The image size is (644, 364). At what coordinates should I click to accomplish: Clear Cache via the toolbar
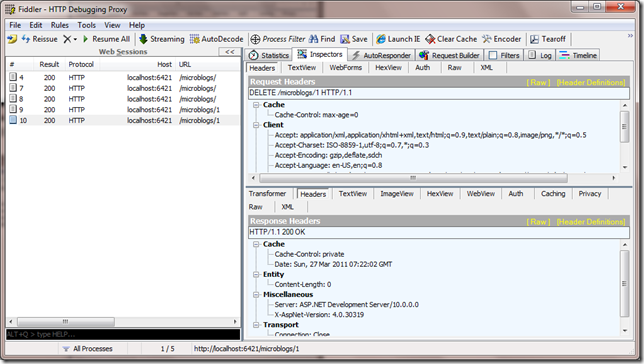point(451,39)
